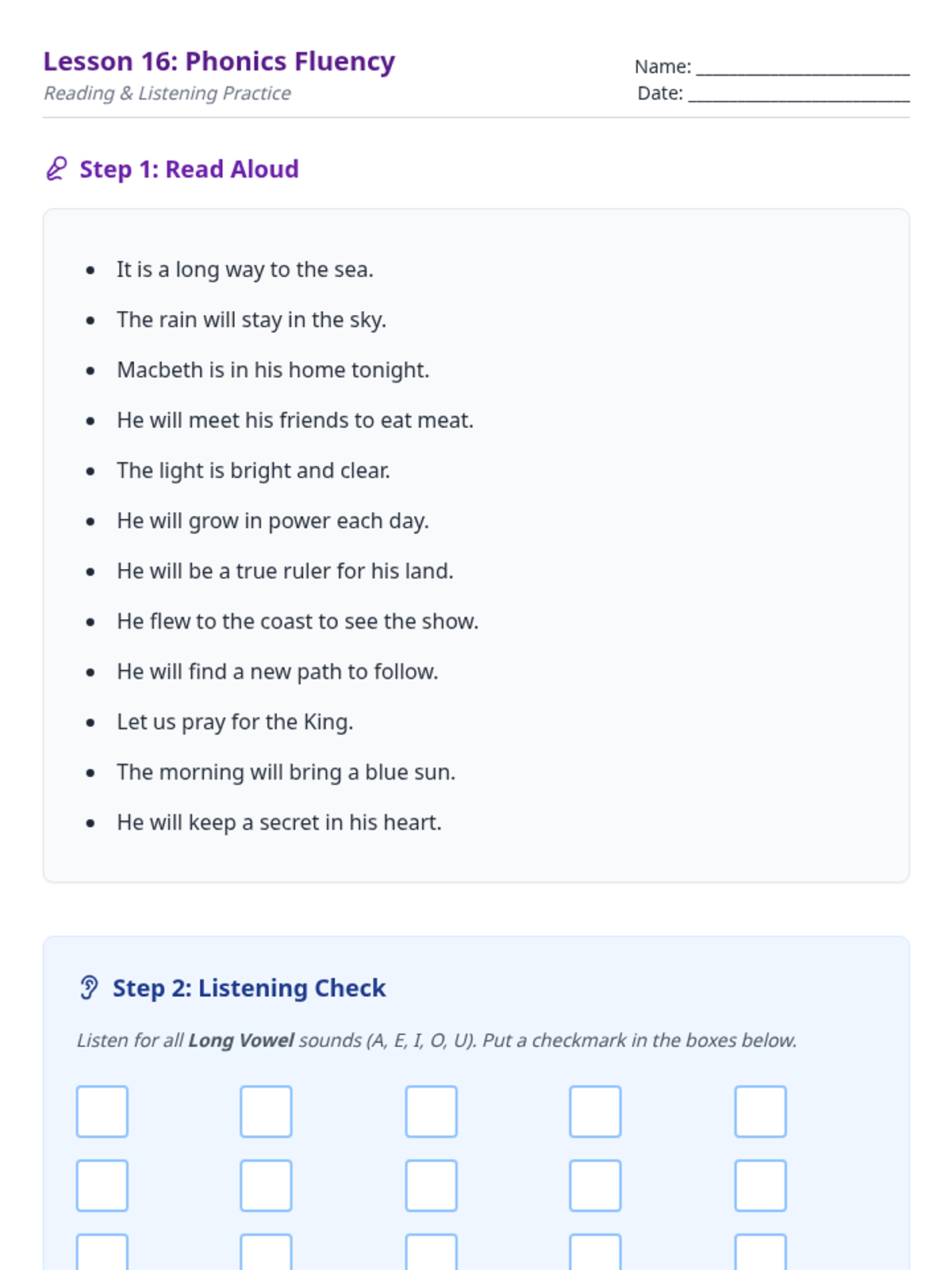
Task: Mark the middle box in the top row
Action: click(x=432, y=1111)
